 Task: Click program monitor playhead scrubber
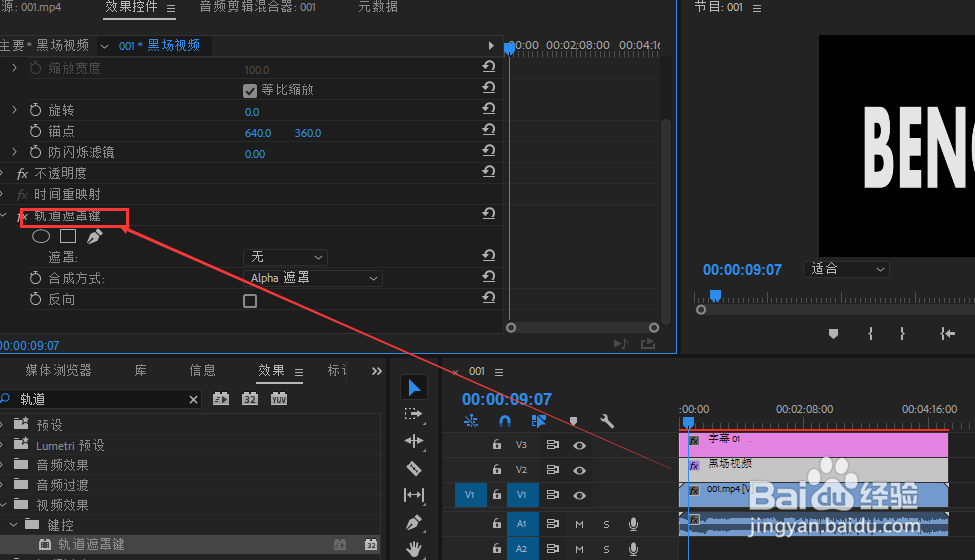716,295
